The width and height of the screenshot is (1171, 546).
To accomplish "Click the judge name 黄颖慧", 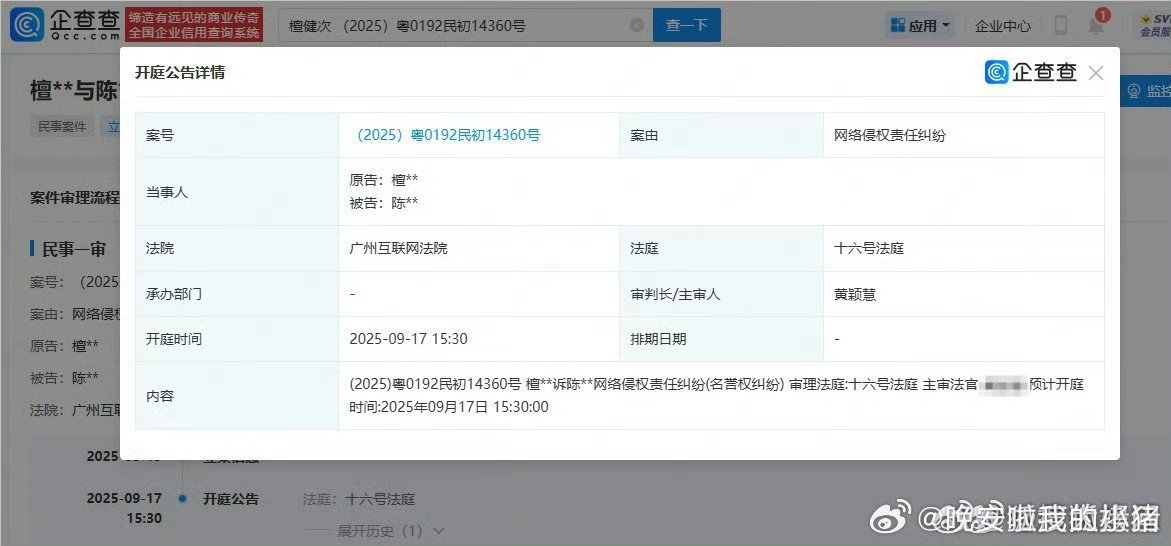I will pyautogui.click(x=855, y=294).
